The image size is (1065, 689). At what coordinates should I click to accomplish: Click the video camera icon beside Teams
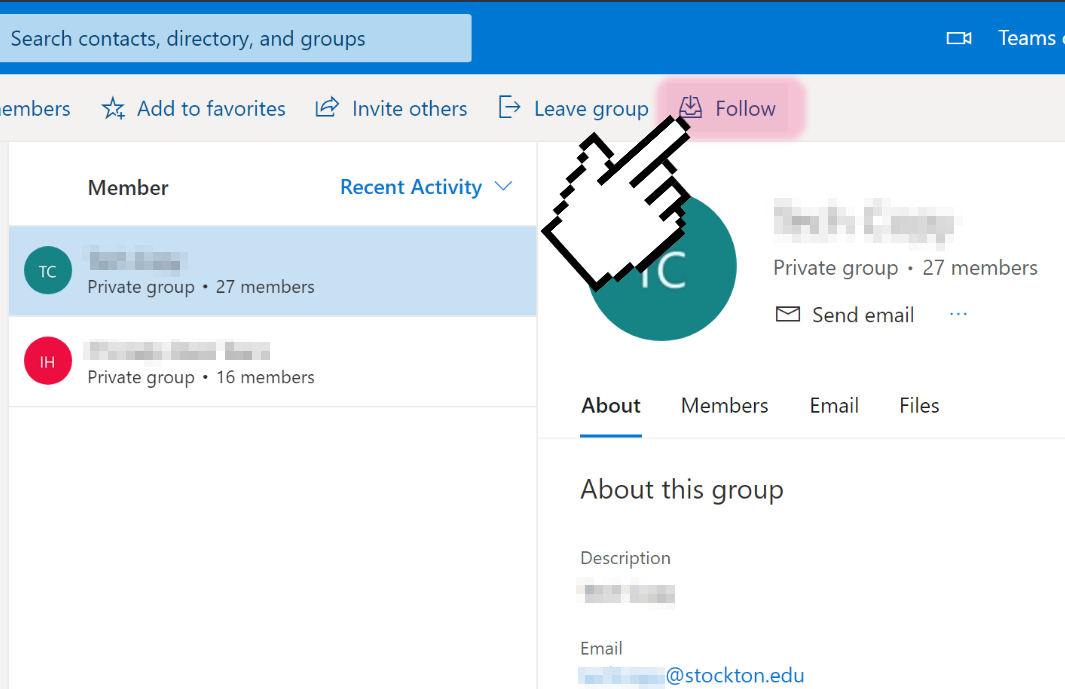point(958,38)
